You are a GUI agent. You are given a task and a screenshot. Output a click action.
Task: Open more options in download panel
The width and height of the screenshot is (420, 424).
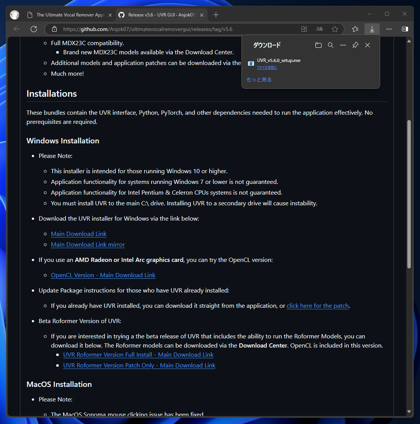coord(343,45)
